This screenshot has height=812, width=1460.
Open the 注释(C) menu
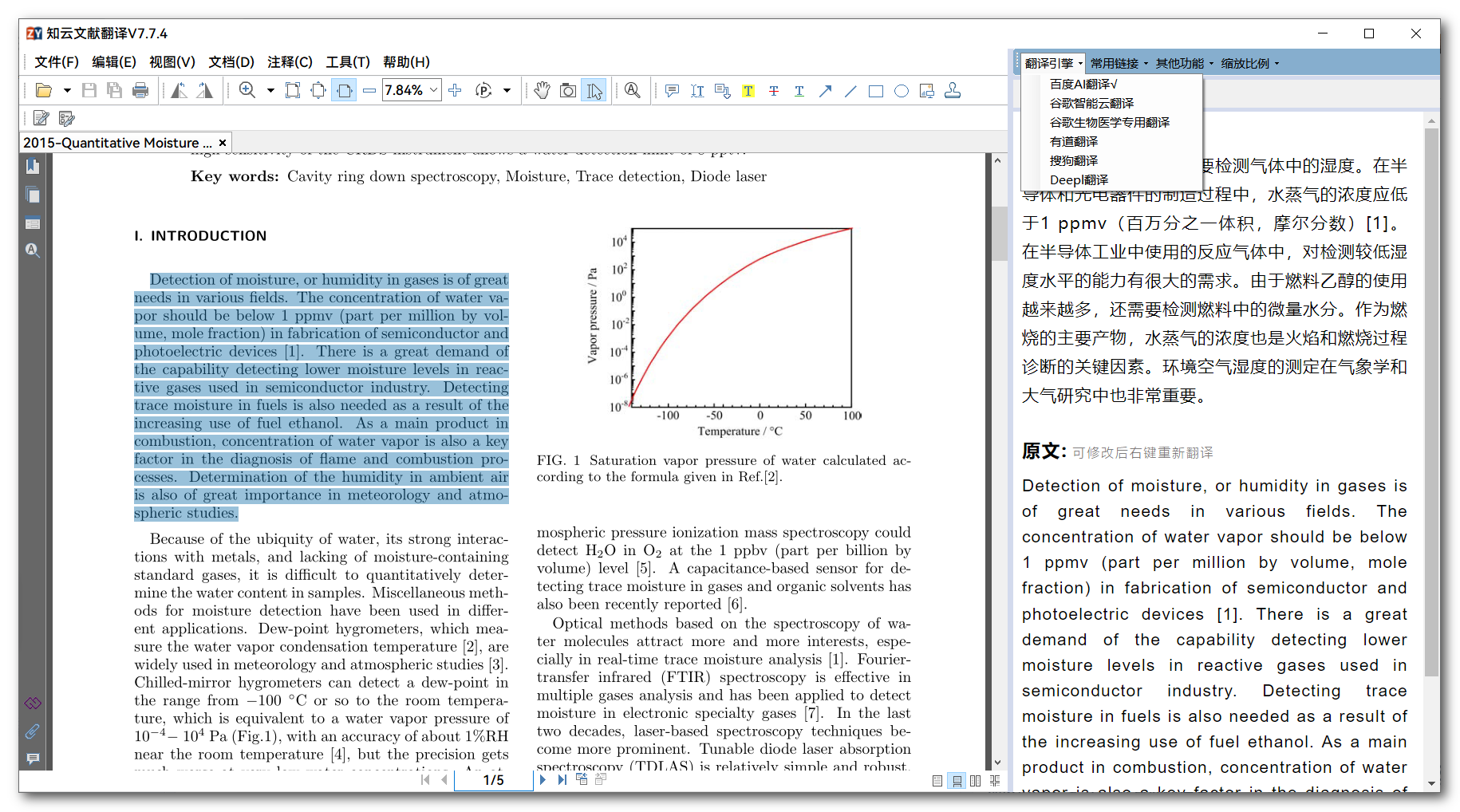pos(290,62)
